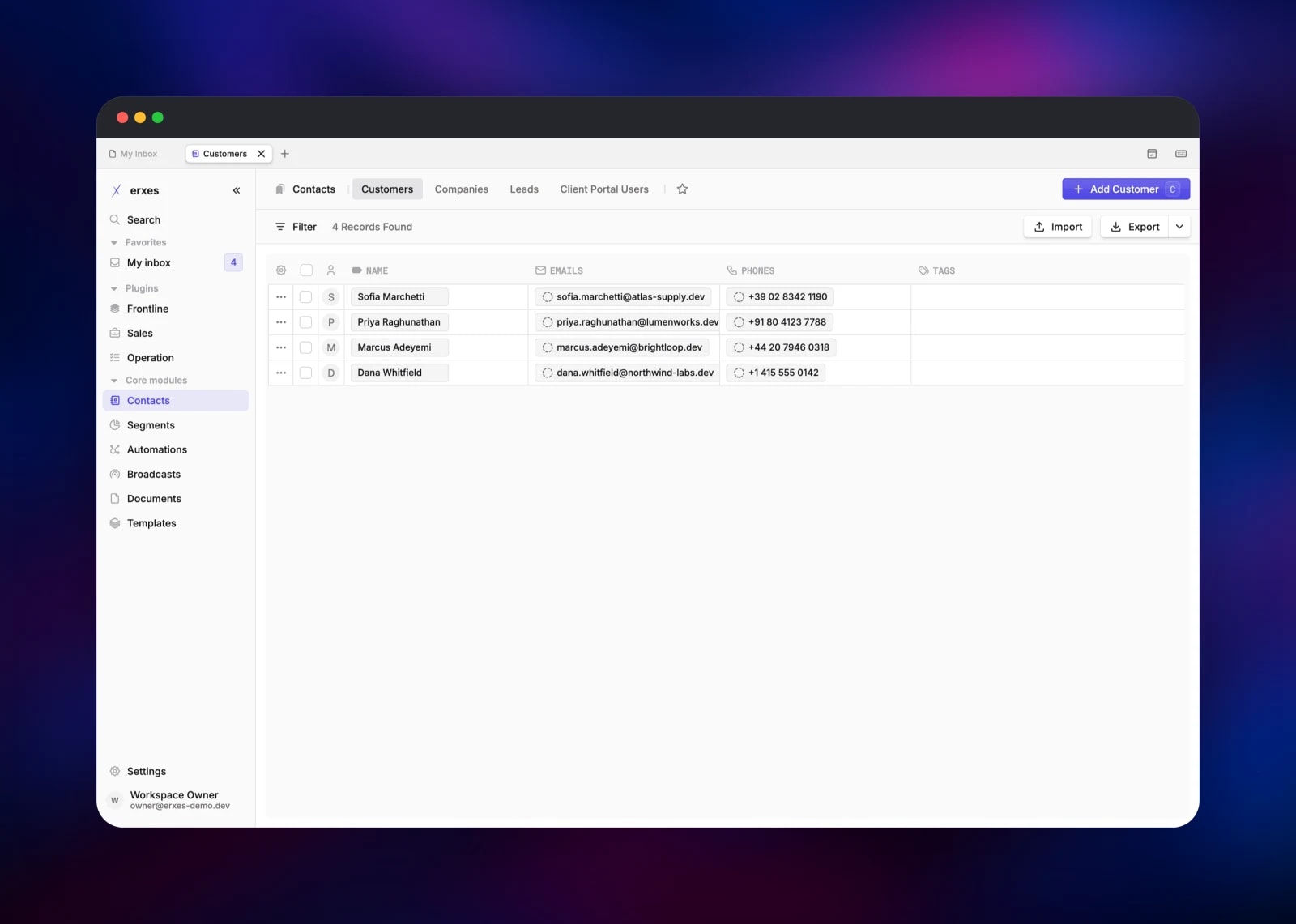The height and width of the screenshot is (924, 1296).
Task: Click the avatar column header icon
Action: [x=330, y=270]
